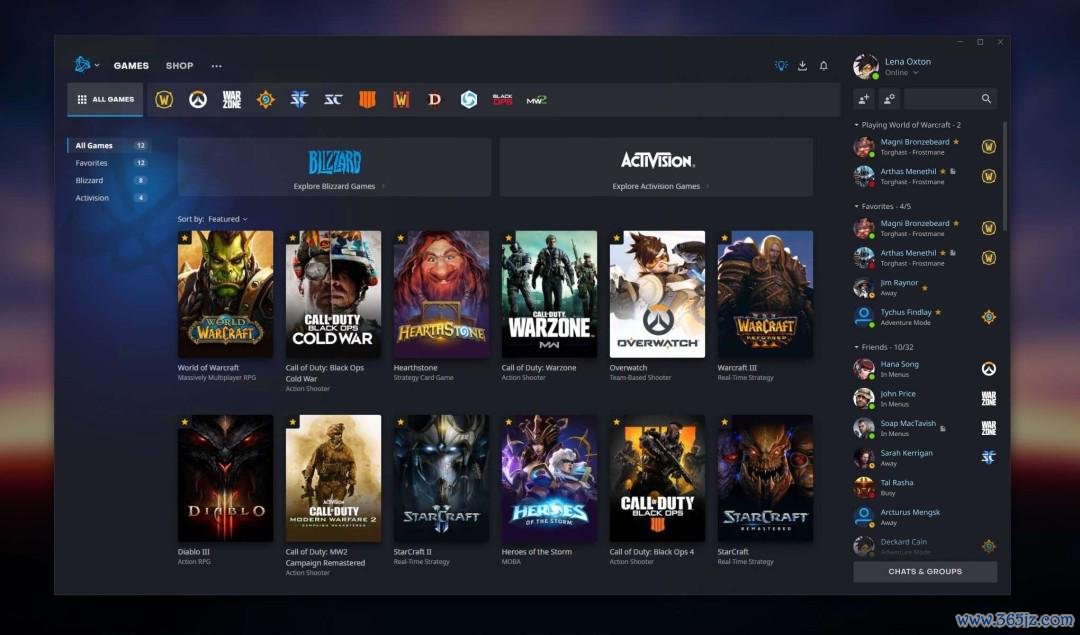Image resolution: width=1080 pixels, height=635 pixels.
Task: Open the Black Ops 4 game tile
Action: click(x=657, y=478)
